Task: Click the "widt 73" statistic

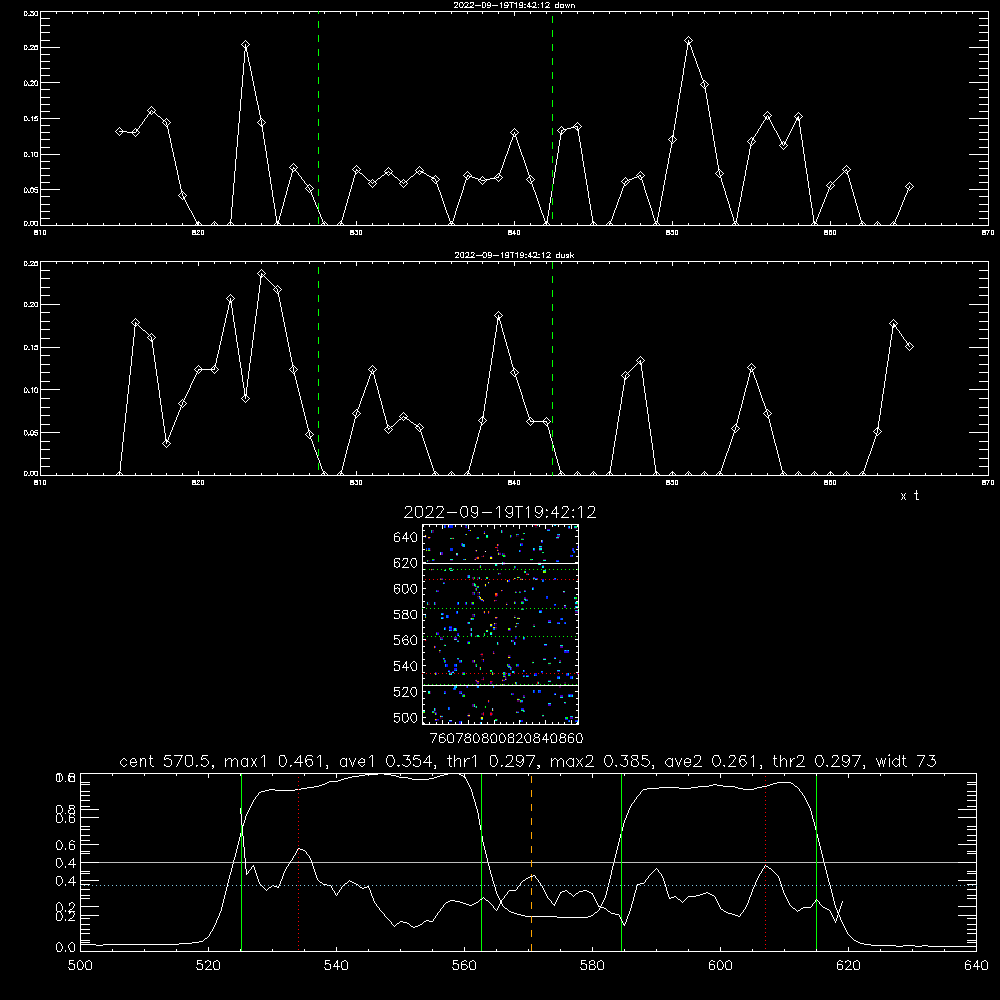Action: click(906, 761)
